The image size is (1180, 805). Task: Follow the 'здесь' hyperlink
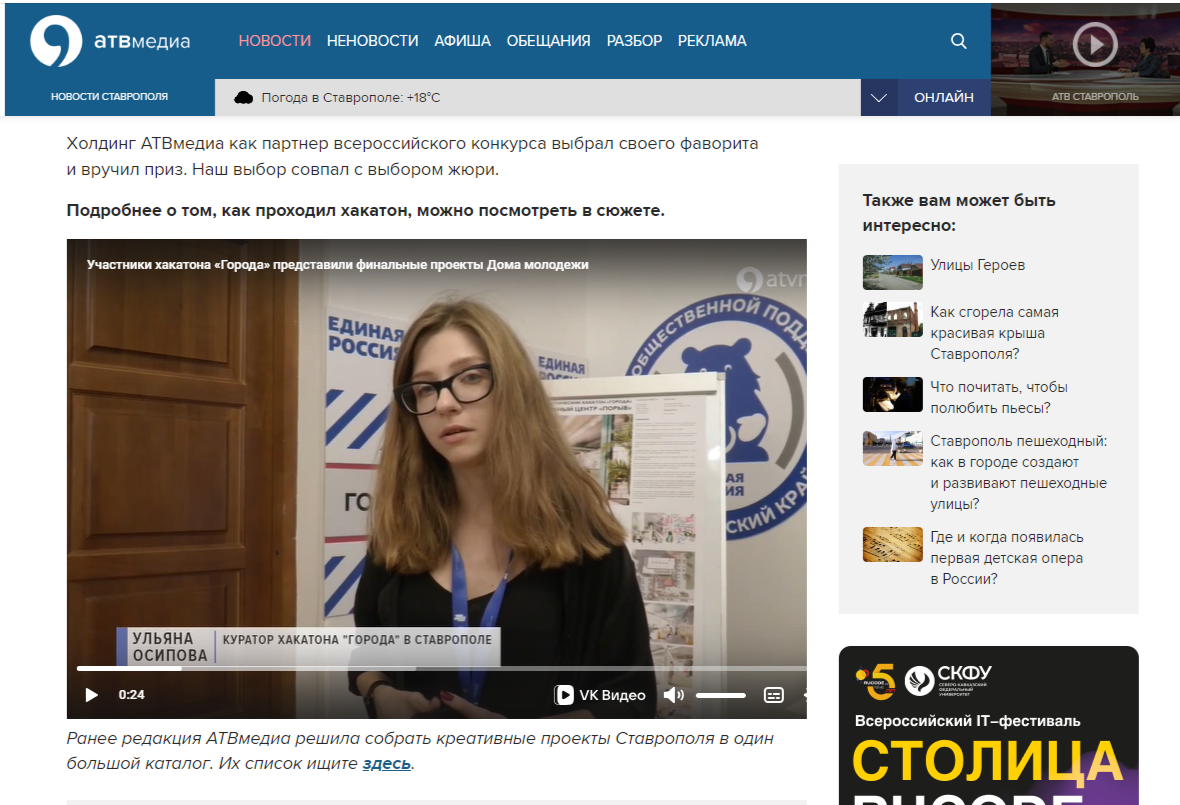tap(387, 763)
